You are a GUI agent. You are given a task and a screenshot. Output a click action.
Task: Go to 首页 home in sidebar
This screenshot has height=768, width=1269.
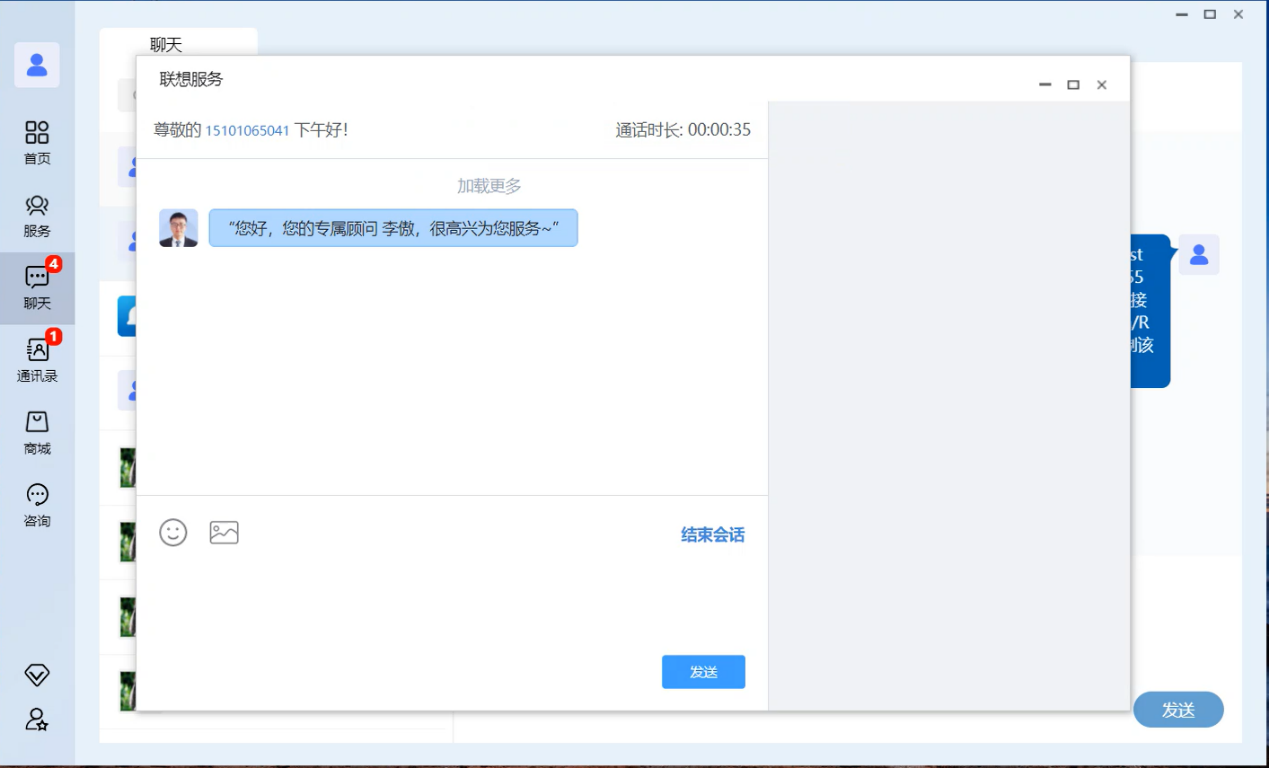coord(37,143)
